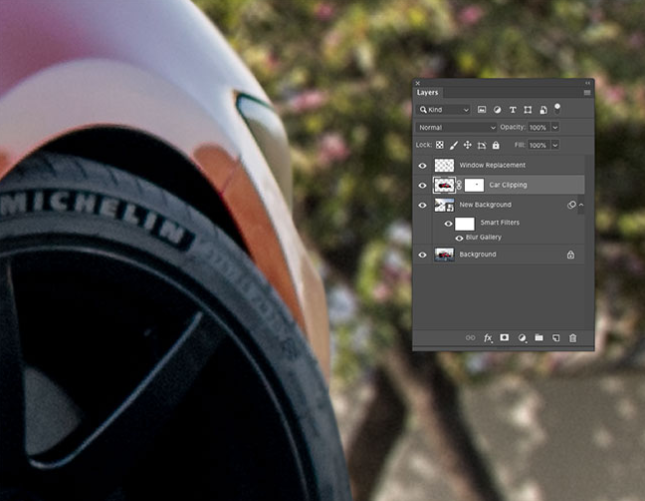Select the Window Replacement layer thumbnail
This screenshot has height=501, width=645.
click(444, 165)
